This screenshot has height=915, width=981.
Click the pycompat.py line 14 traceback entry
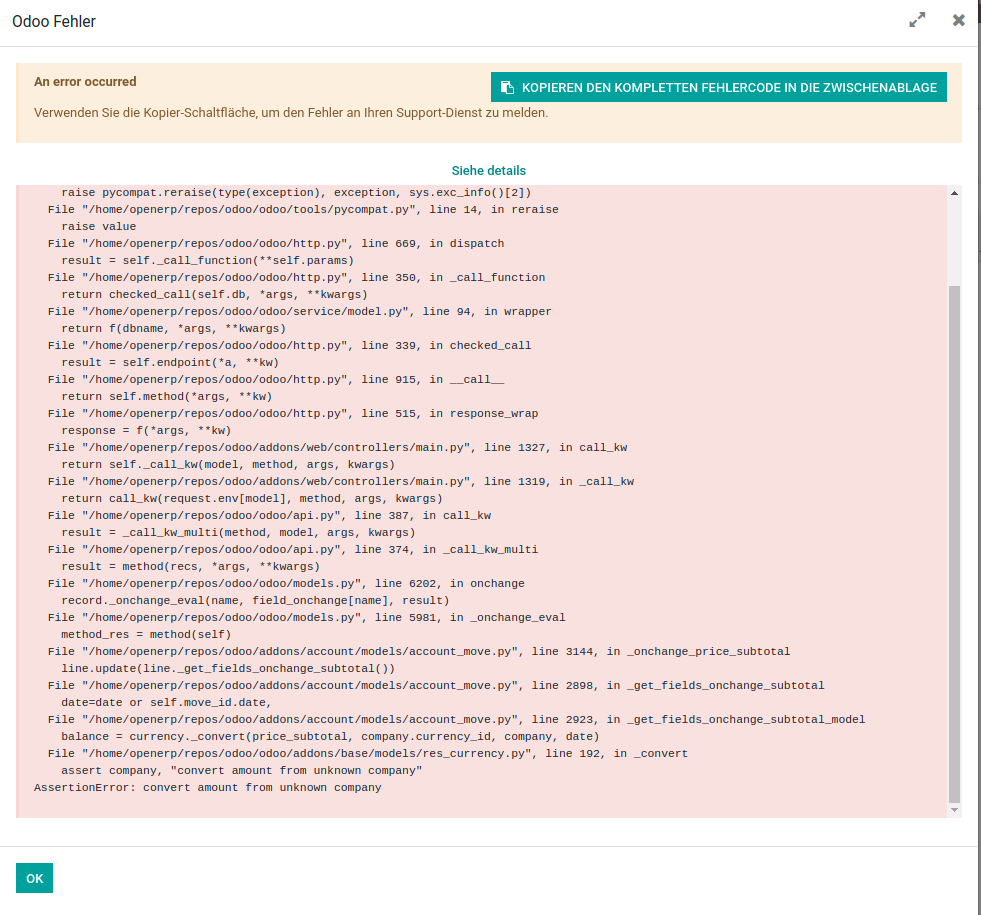pyautogui.click(x=303, y=210)
